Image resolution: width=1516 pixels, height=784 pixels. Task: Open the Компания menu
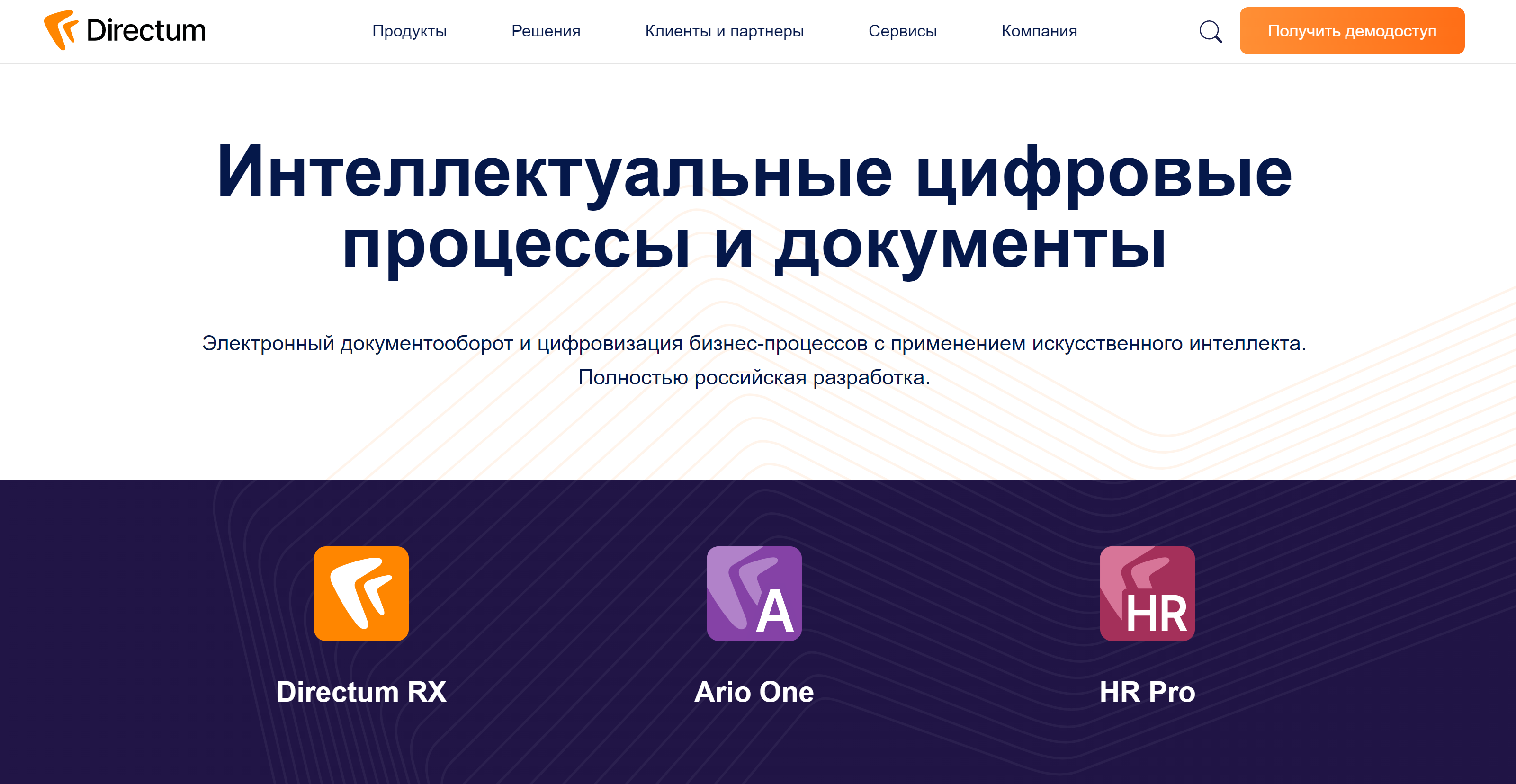[x=1039, y=31]
